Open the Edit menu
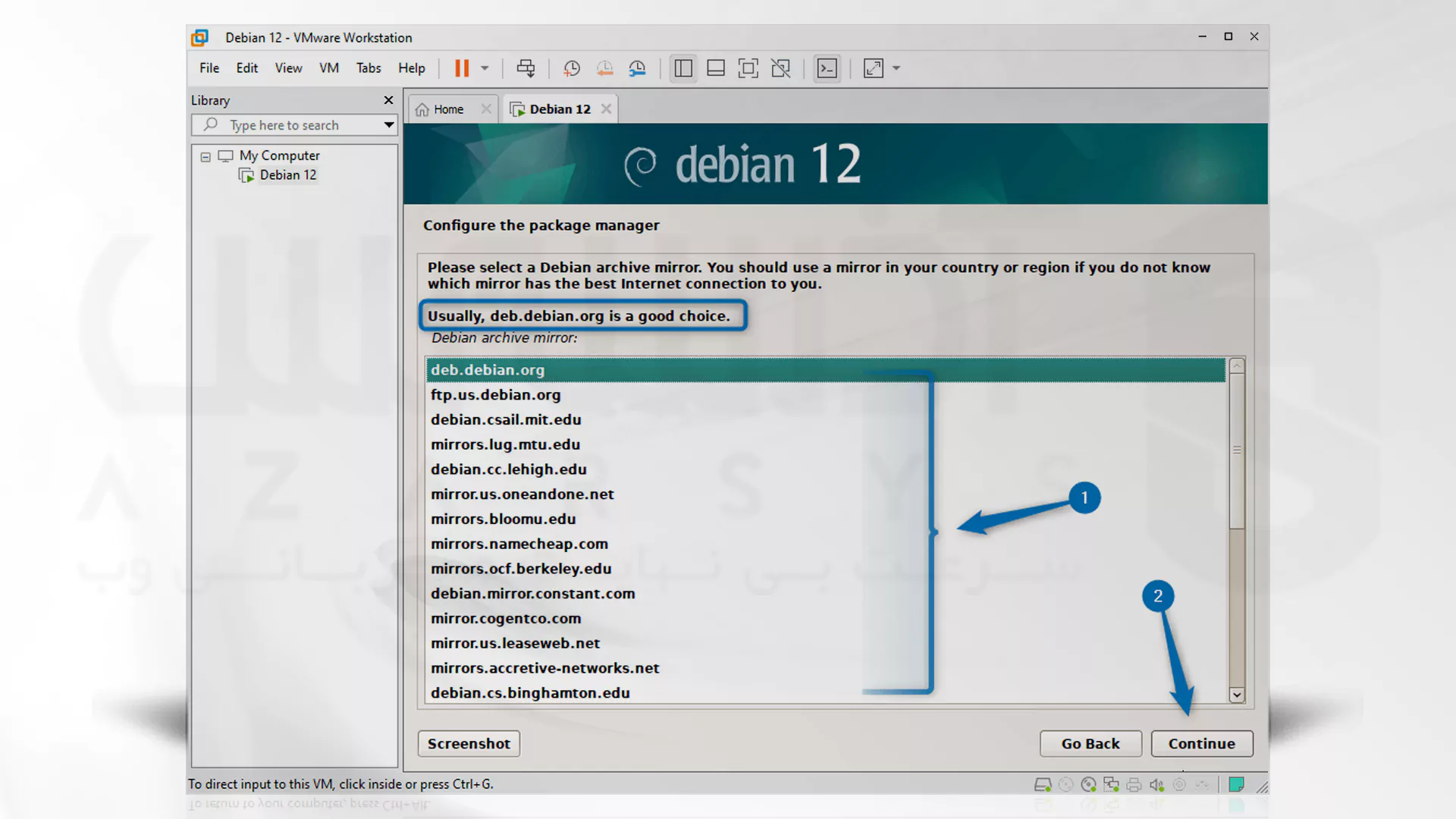1456x819 pixels. click(246, 68)
